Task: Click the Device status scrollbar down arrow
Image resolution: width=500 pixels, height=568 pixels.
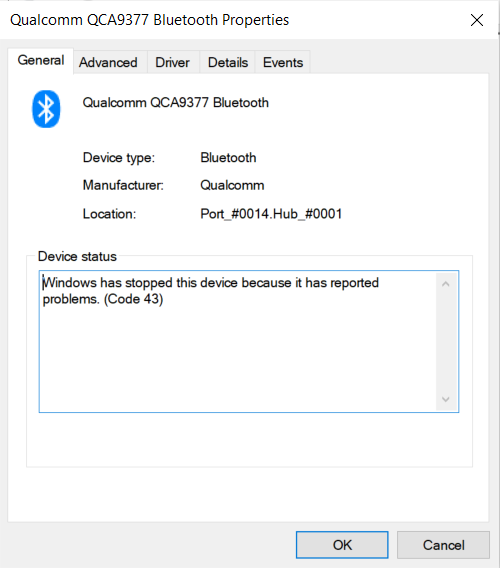Action: click(x=446, y=399)
